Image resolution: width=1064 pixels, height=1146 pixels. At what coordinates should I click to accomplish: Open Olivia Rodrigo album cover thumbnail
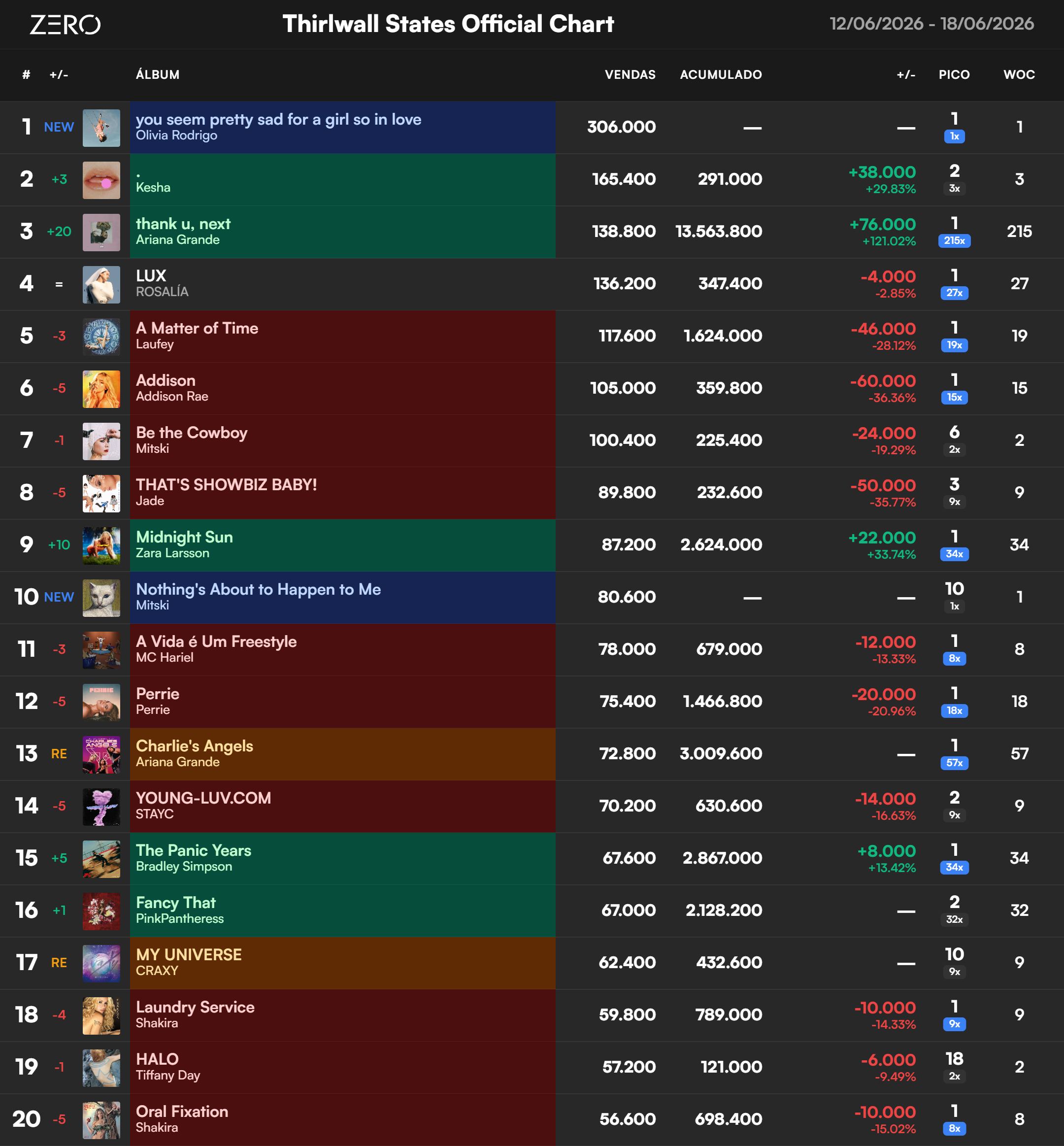(x=101, y=128)
